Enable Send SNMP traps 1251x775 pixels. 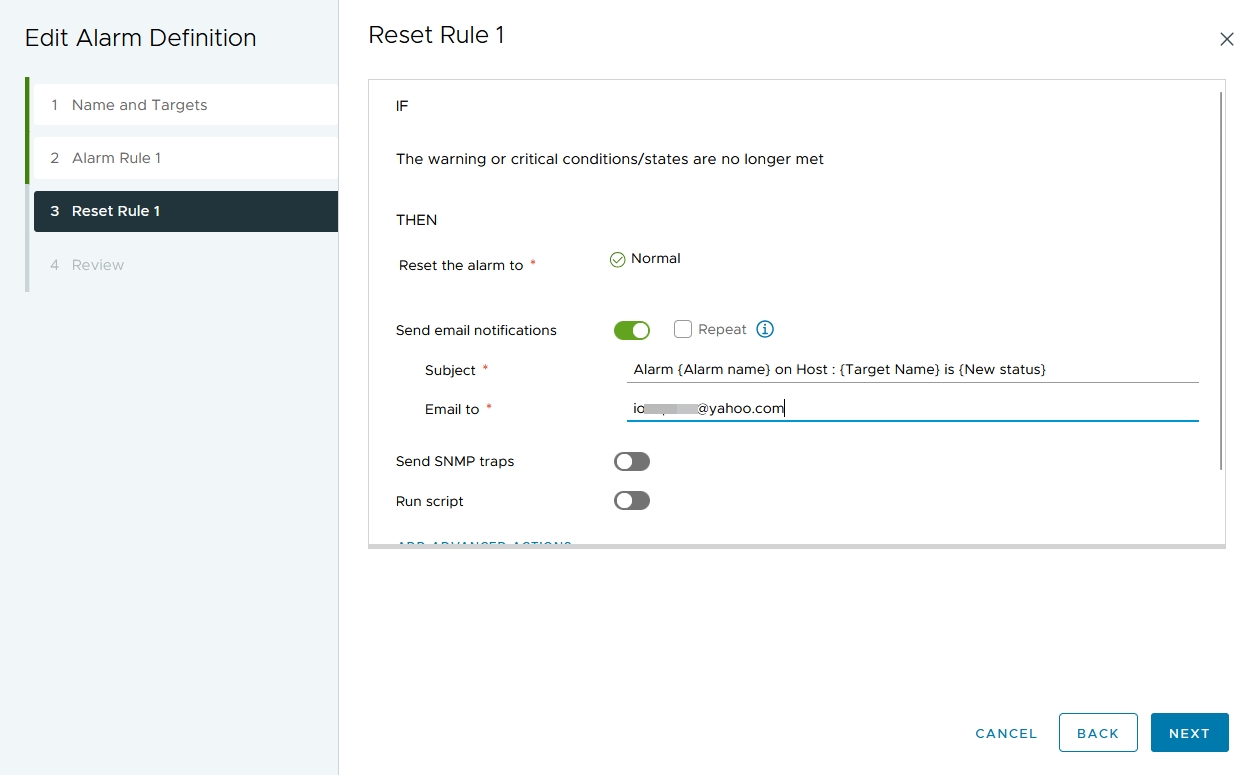pyautogui.click(x=631, y=461)
